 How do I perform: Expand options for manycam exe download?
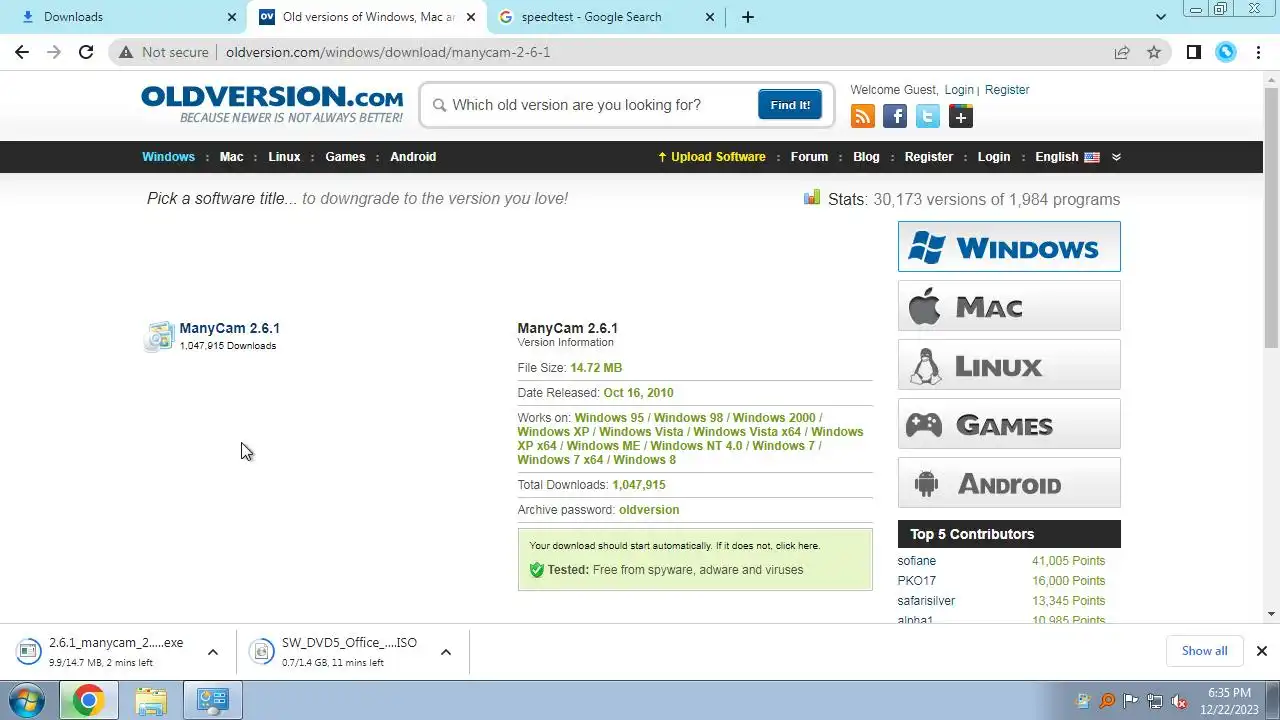pyautogui.click(x=212, y=652)
